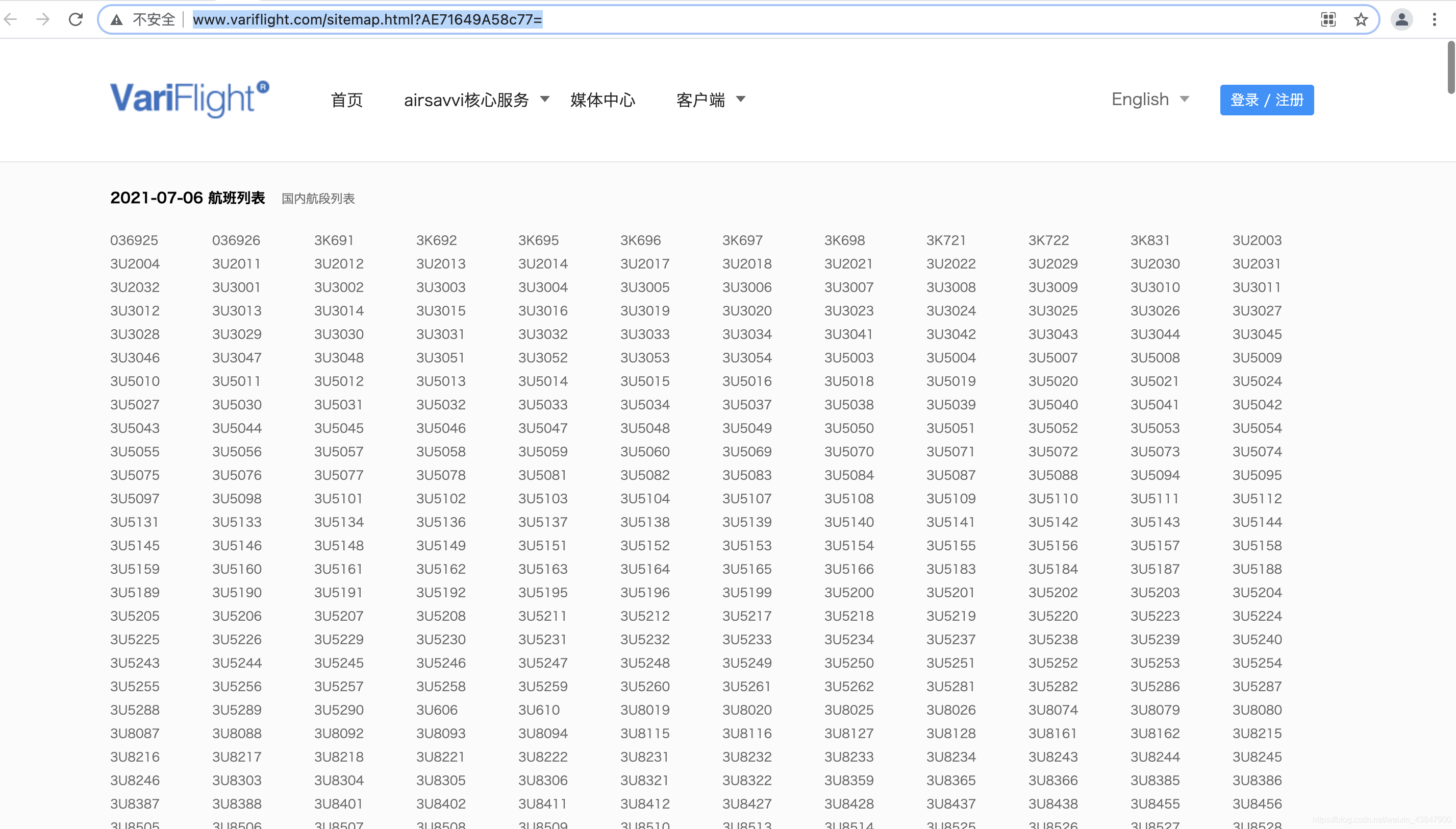Open flight 3U2031 link
Viewport: 1456px width, 829px height.
point(1257,263)
